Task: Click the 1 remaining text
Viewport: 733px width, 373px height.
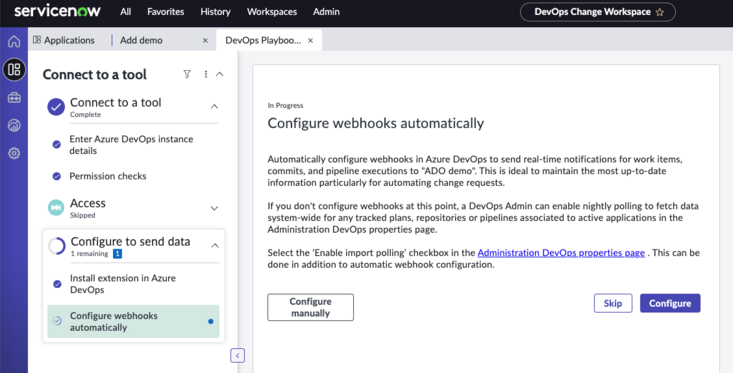Action: pos(89,254)
